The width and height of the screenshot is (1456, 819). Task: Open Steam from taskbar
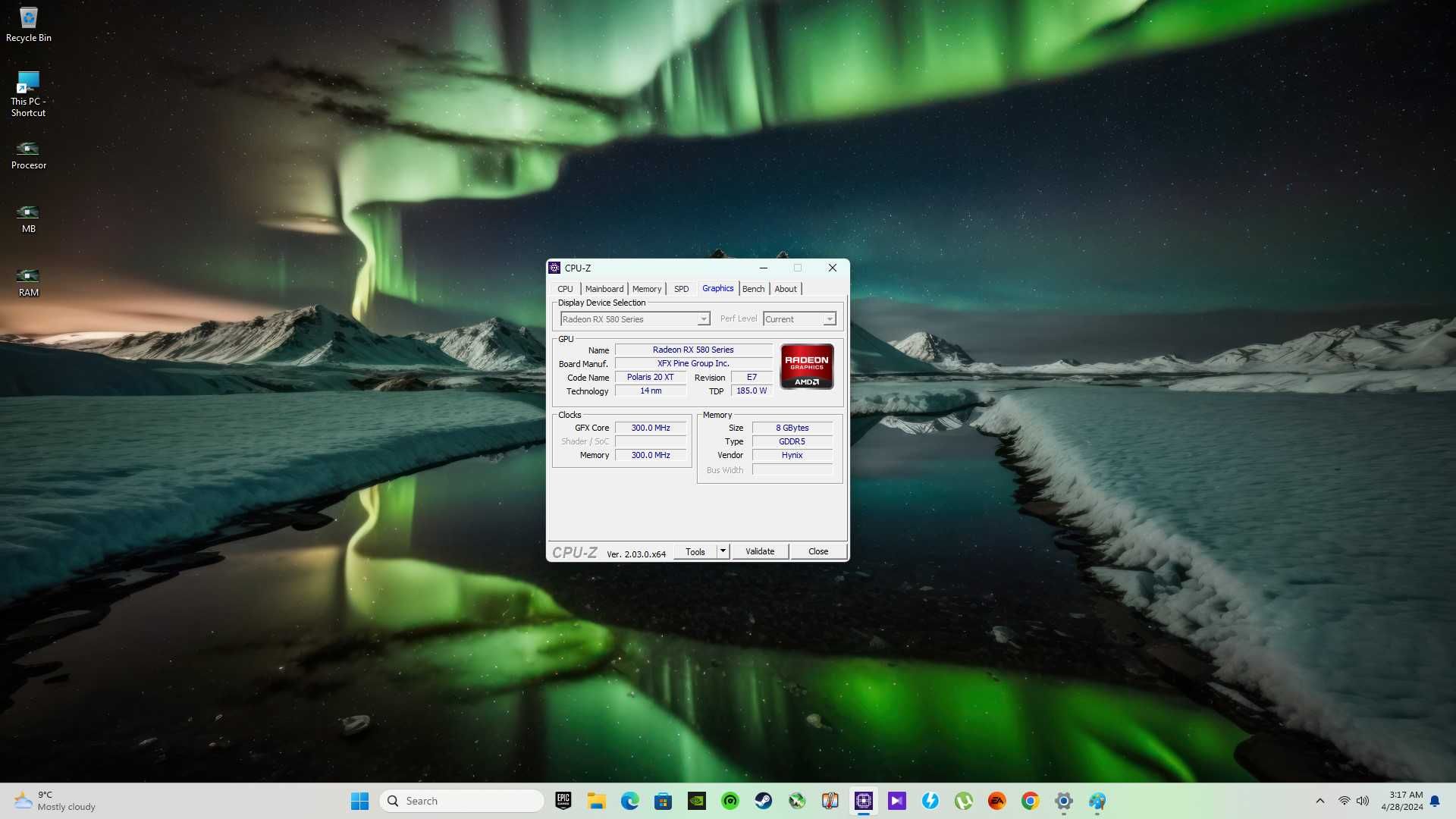pos(763,801)
